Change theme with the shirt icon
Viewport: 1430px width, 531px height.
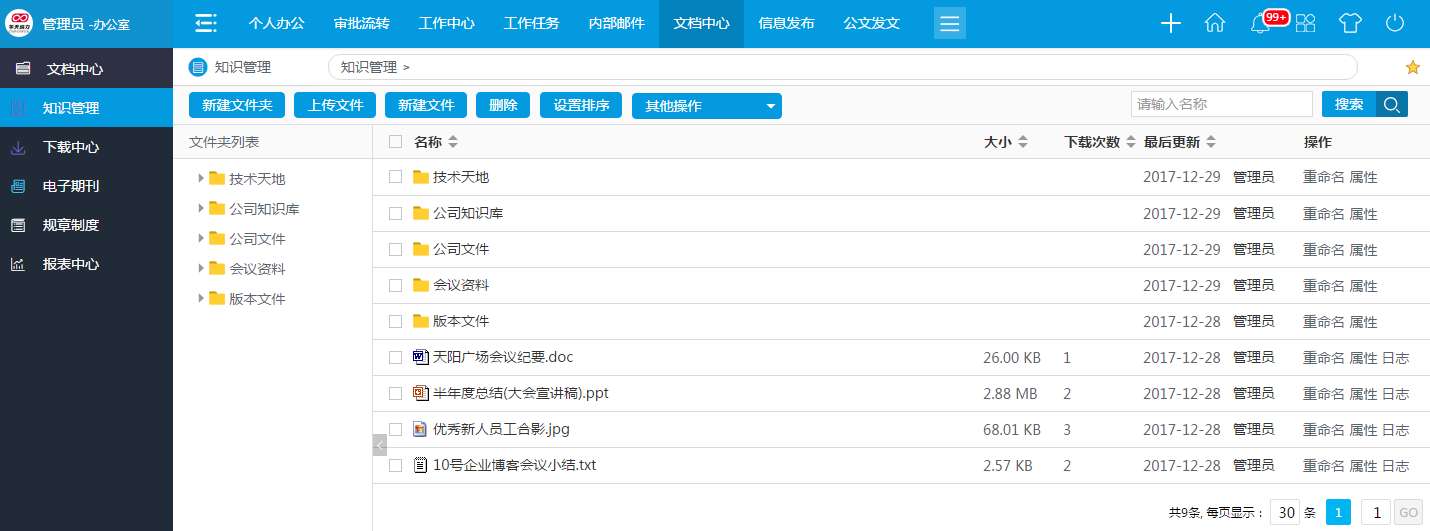[1351, 23]
